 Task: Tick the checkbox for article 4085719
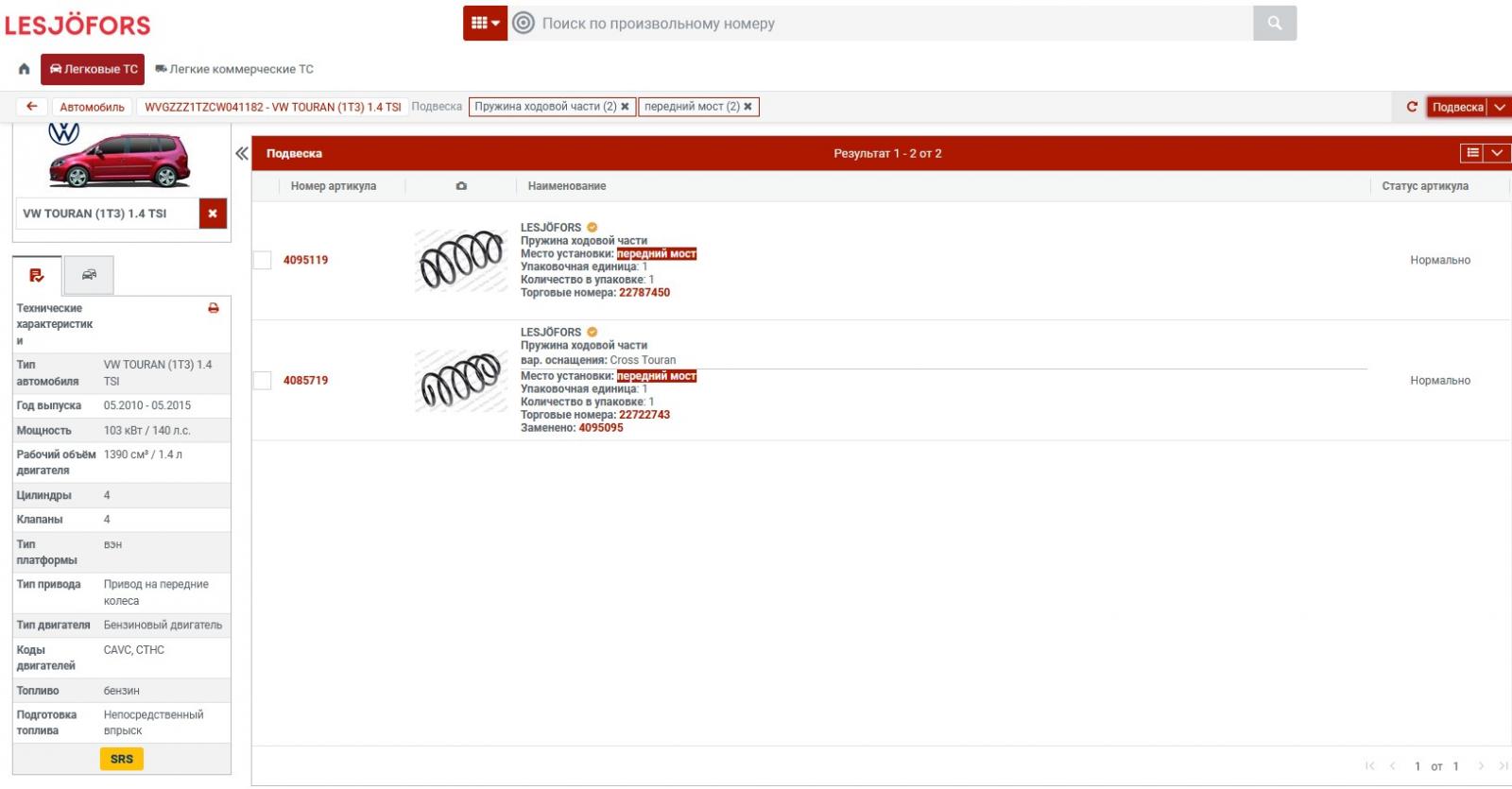(x=263, y=380)
